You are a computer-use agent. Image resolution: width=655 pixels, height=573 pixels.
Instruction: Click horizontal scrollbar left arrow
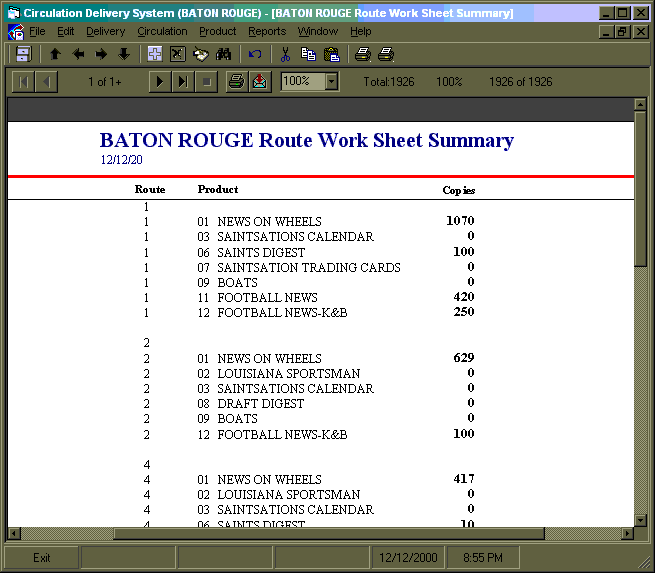14,533
